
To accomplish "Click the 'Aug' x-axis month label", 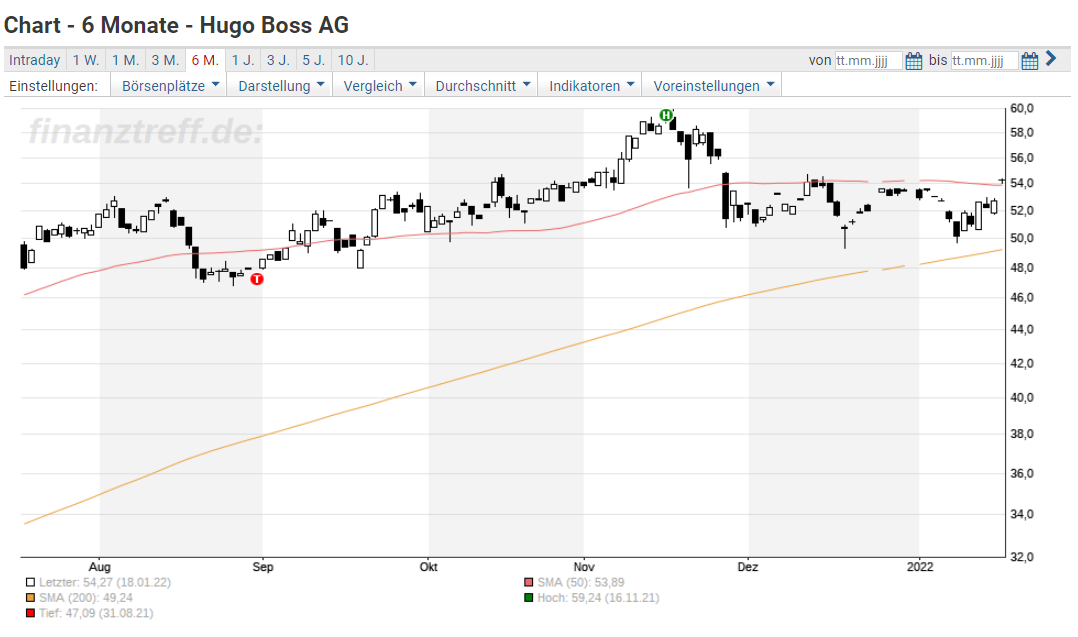I will point(100,567).
